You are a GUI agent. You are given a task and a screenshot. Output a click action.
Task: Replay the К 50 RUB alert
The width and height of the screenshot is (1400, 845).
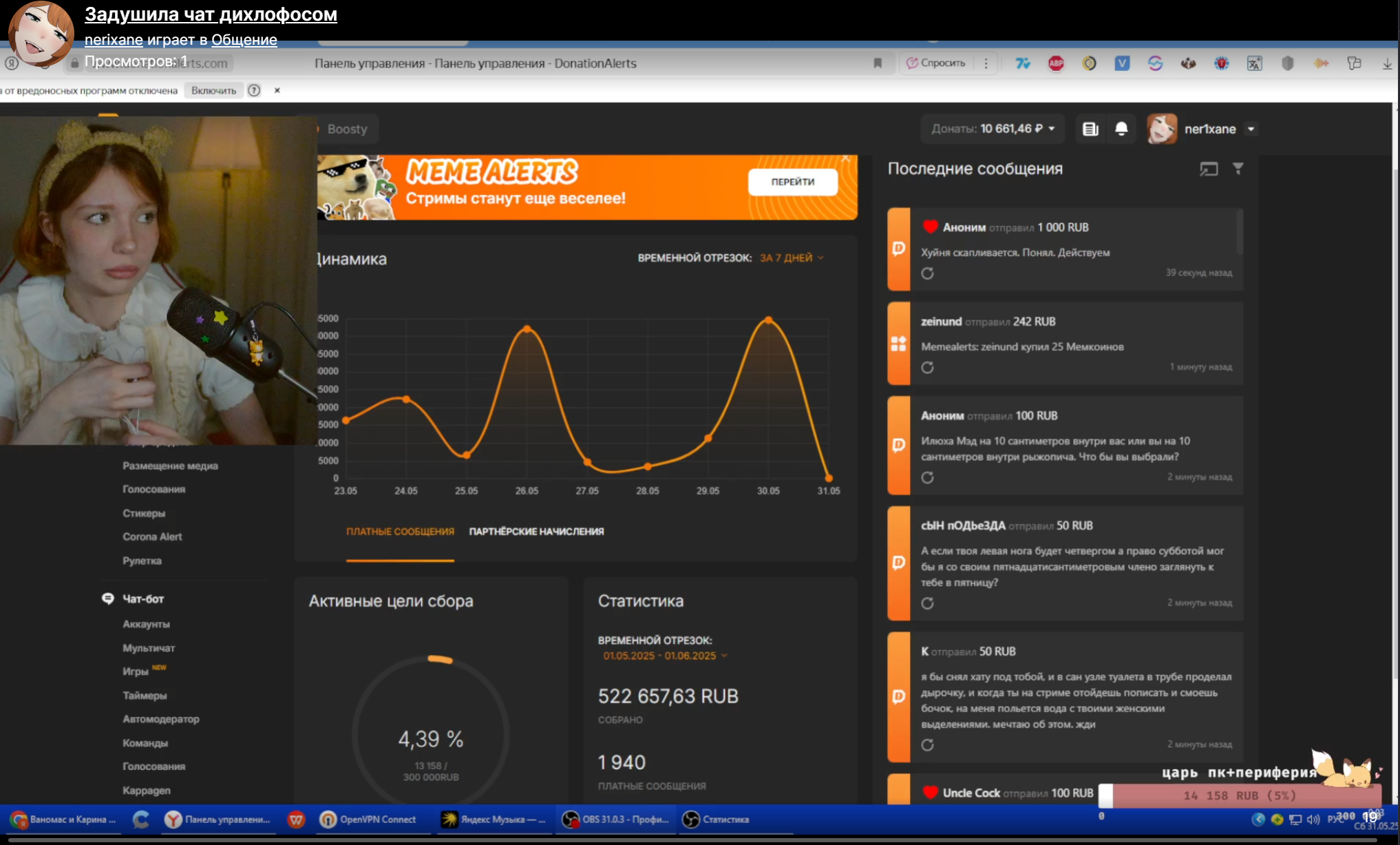click(927, 745)
